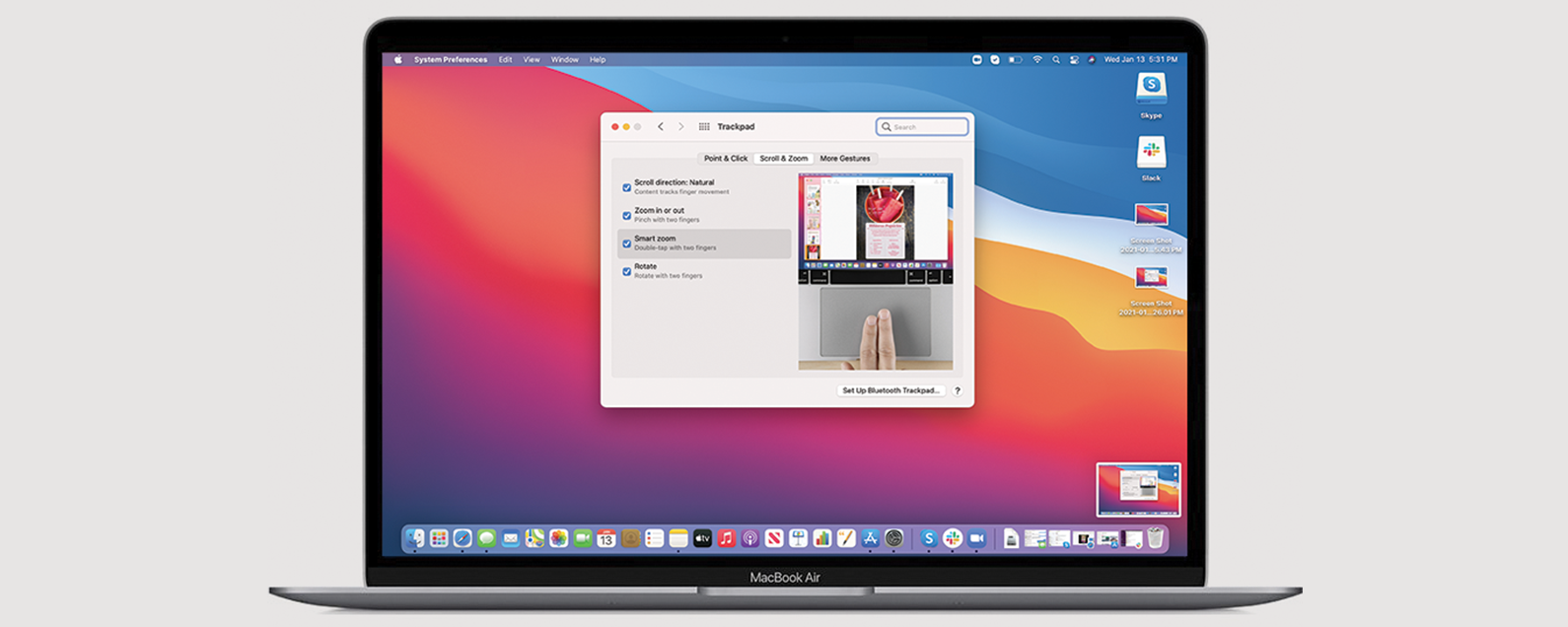This screenshot has width=1568, height=627.
Task: Open Calendar icon showing 13
Action: click(x=606, y=538)
